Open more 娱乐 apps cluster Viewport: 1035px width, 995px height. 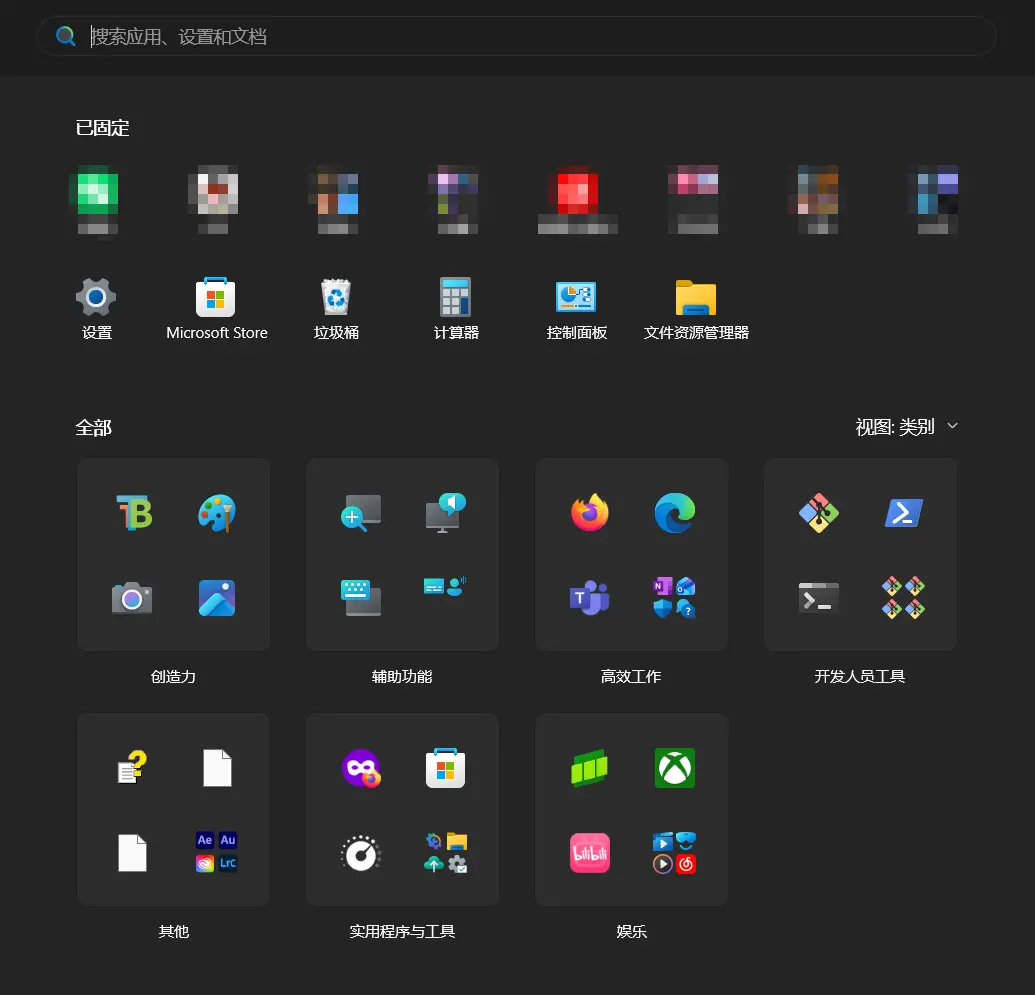[x=675, y=852]
